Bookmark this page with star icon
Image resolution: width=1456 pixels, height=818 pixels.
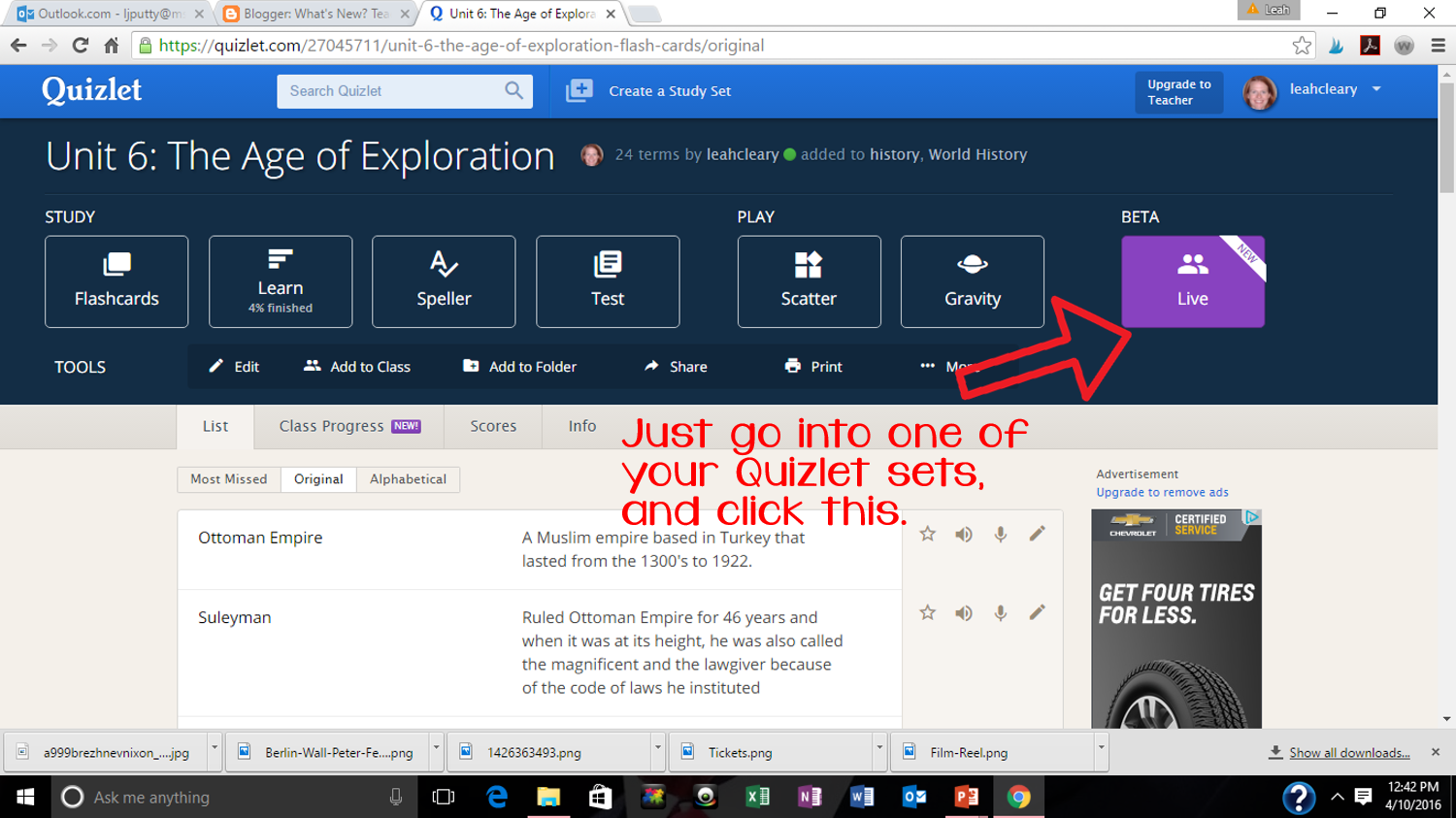[x=1302, y=46]
